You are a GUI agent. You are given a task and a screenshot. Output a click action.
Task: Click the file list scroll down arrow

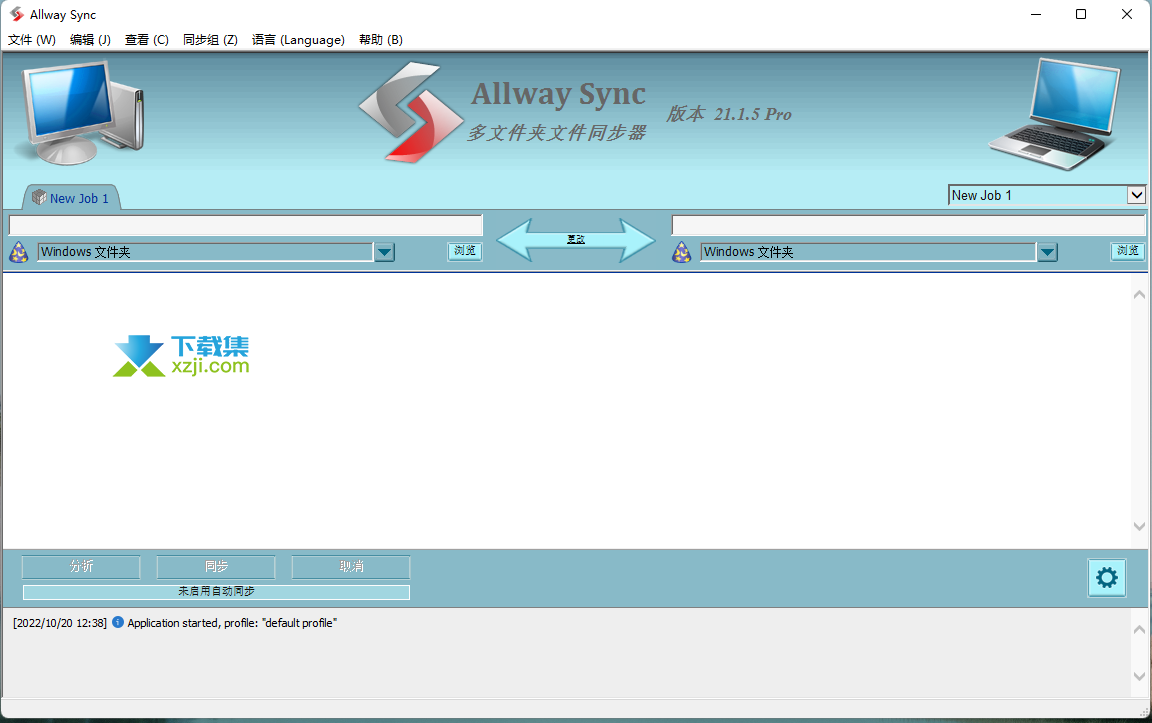pyautogui.click(x=1139, y=526)
